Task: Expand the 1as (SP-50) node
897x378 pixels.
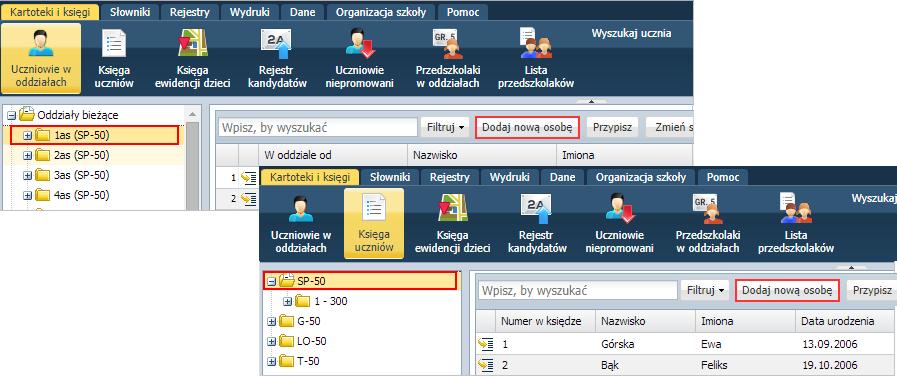Action: click(x=27, y=136)
